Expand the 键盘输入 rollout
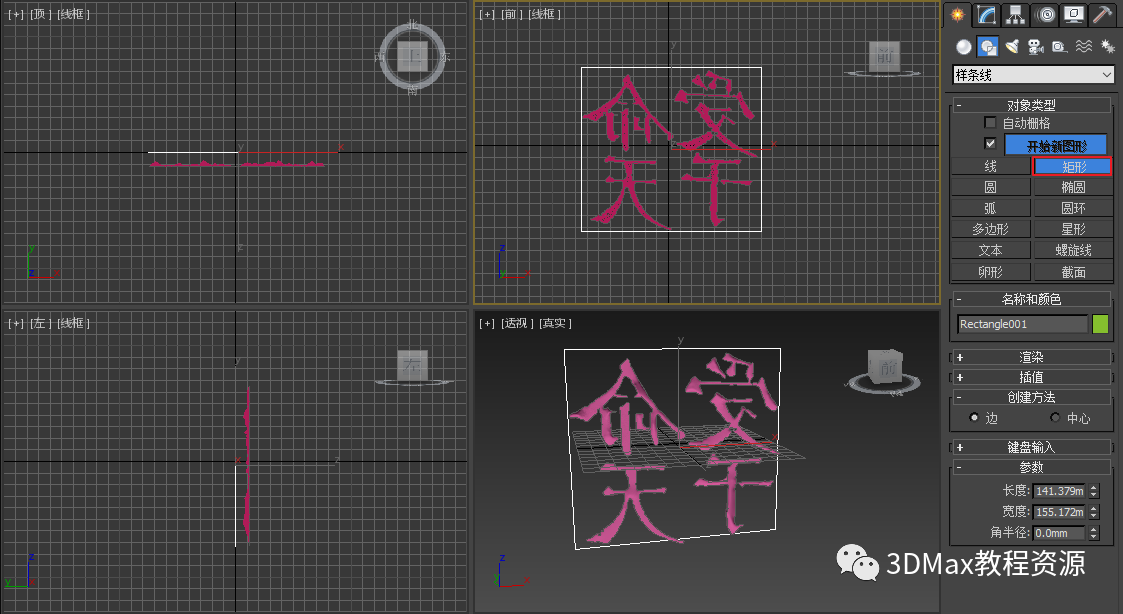This screenshot has width=1123, height=614. coord(1031,447)
